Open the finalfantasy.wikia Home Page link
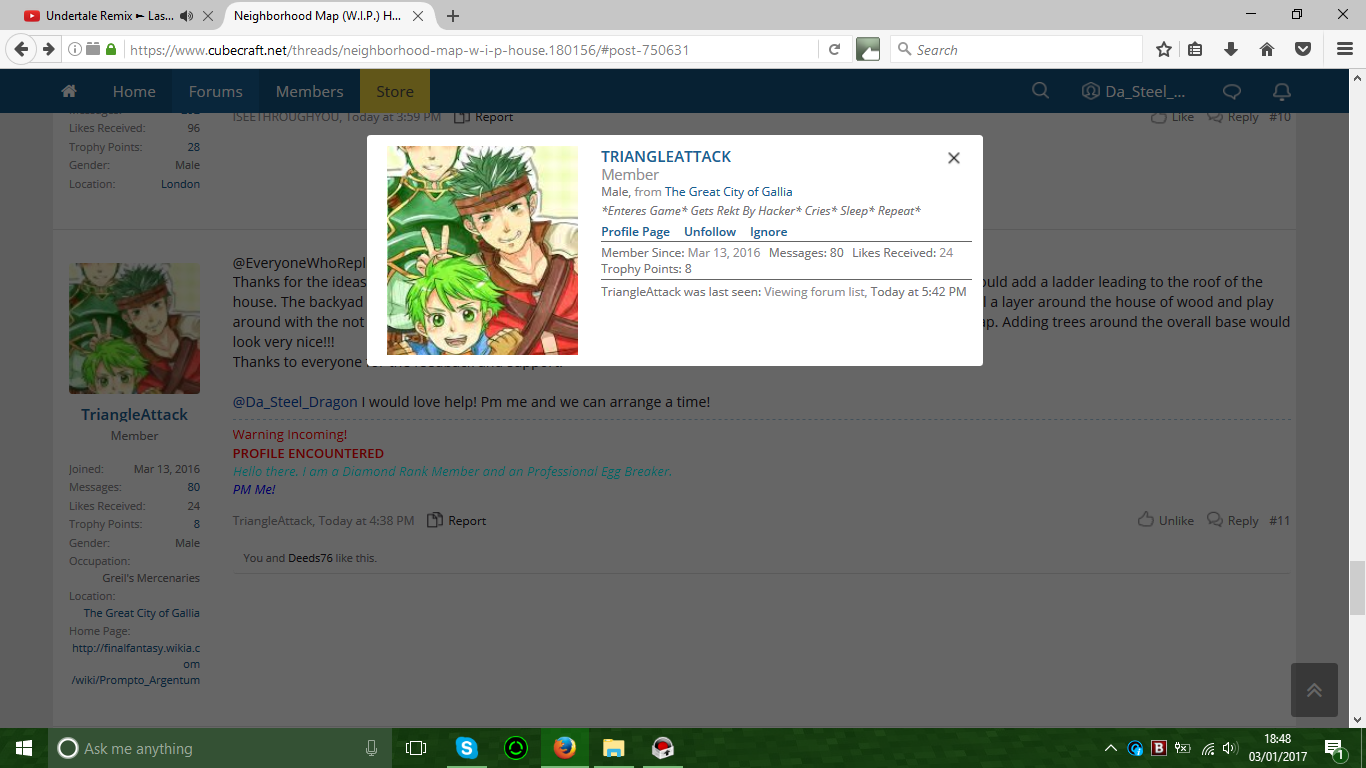 [x=136, y=664]
